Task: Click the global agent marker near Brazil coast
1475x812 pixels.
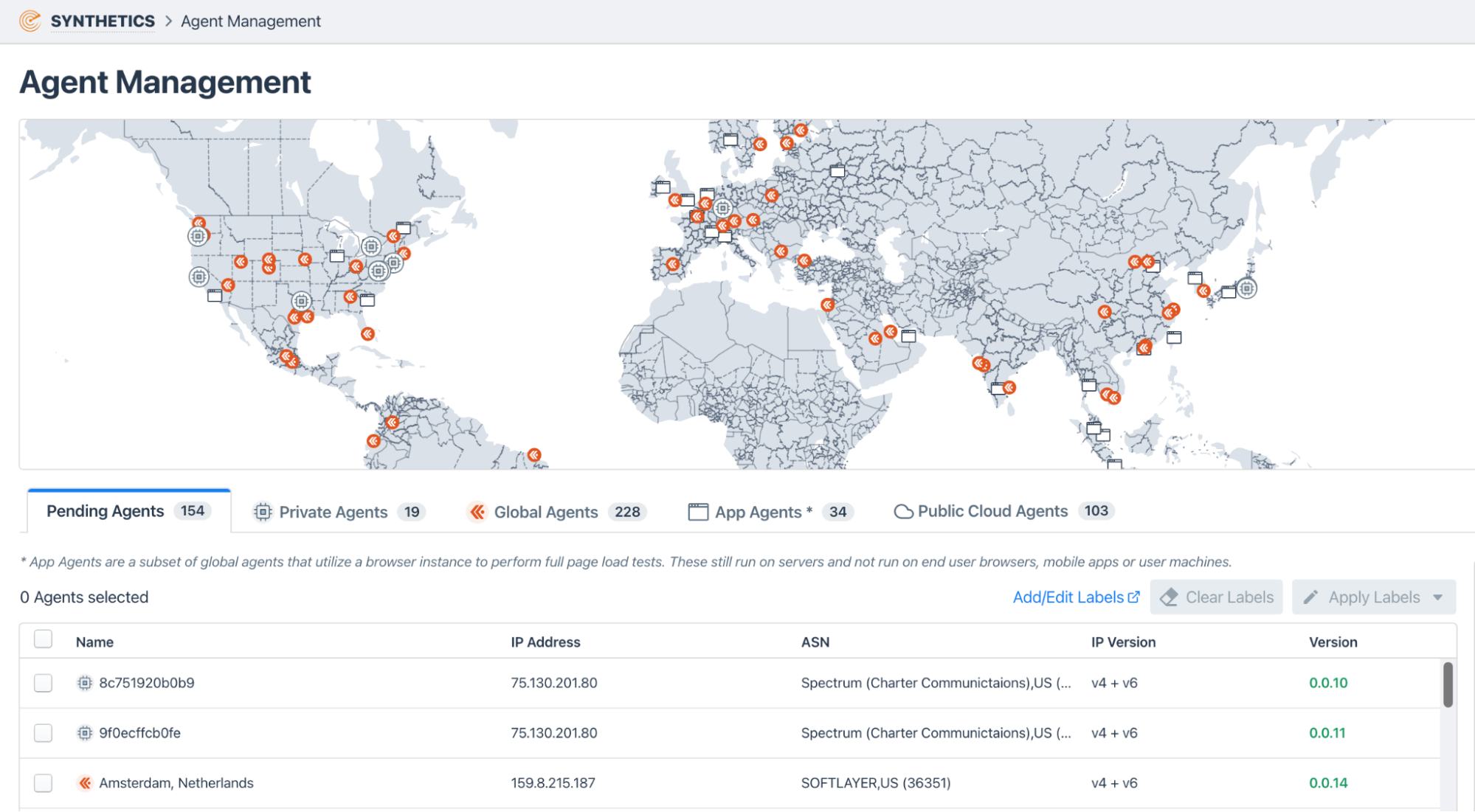Action: tap(534, 455)
